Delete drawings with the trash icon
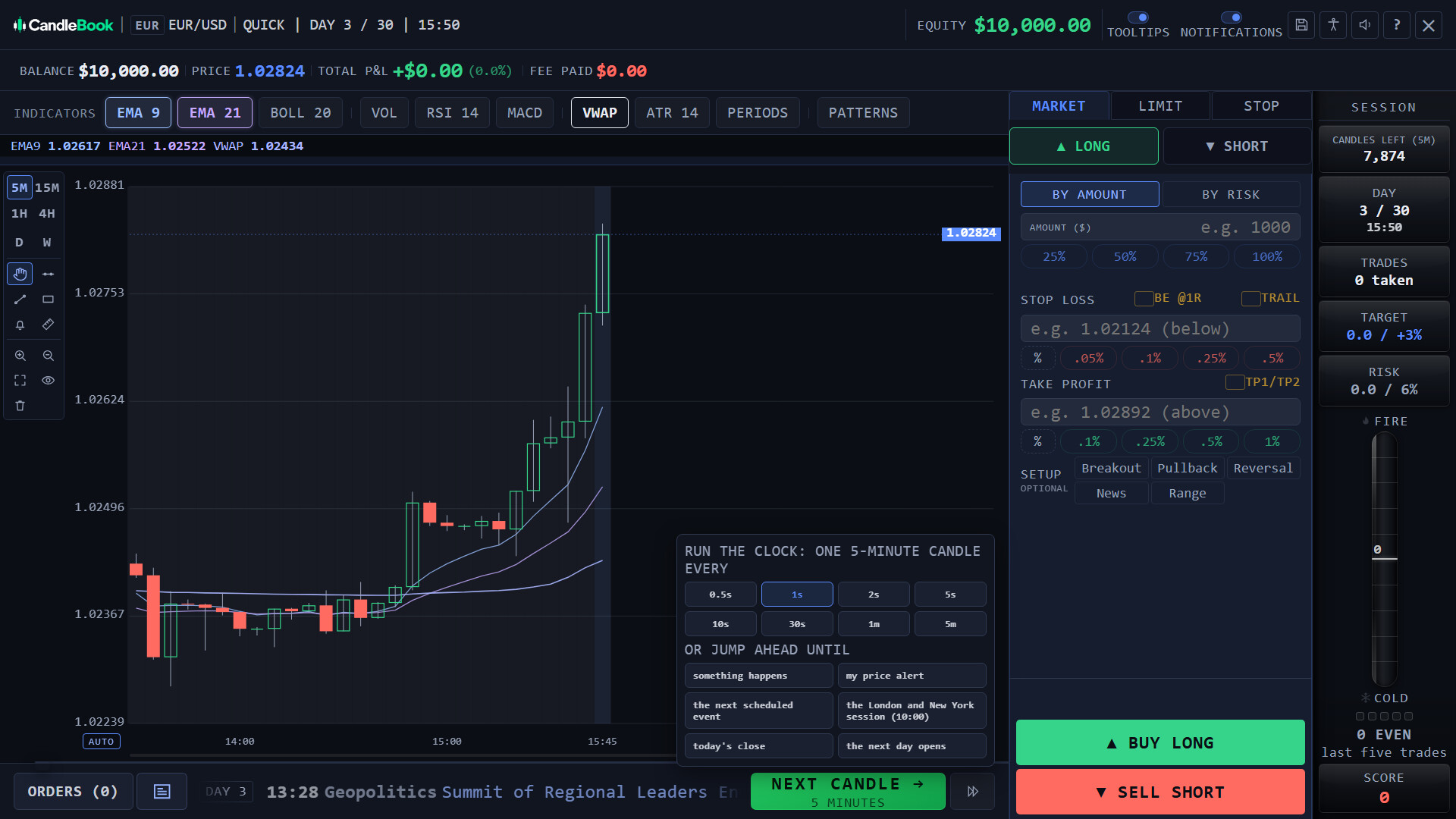This screenshot has height=819, width=1456. 20,406
